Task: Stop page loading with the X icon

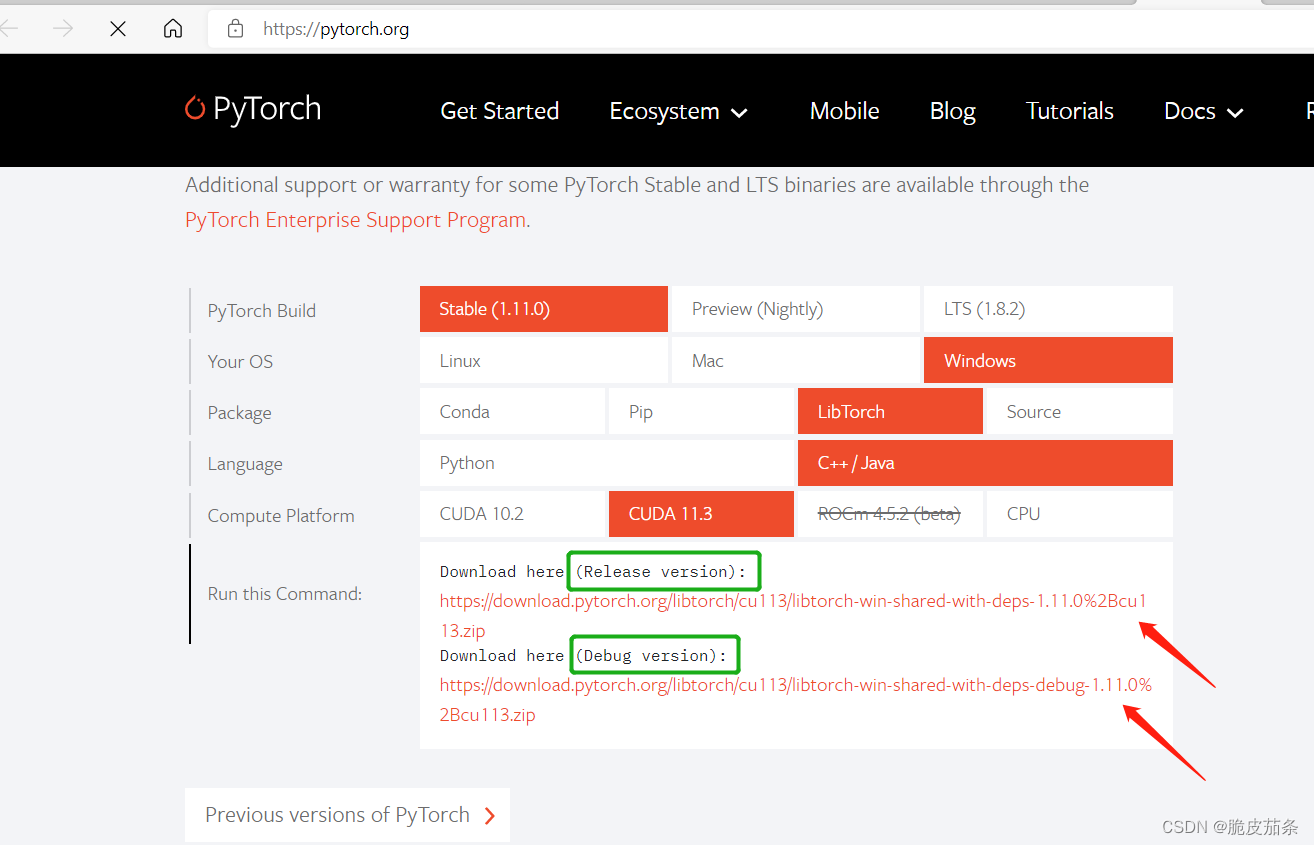Action: click(118, 29)
